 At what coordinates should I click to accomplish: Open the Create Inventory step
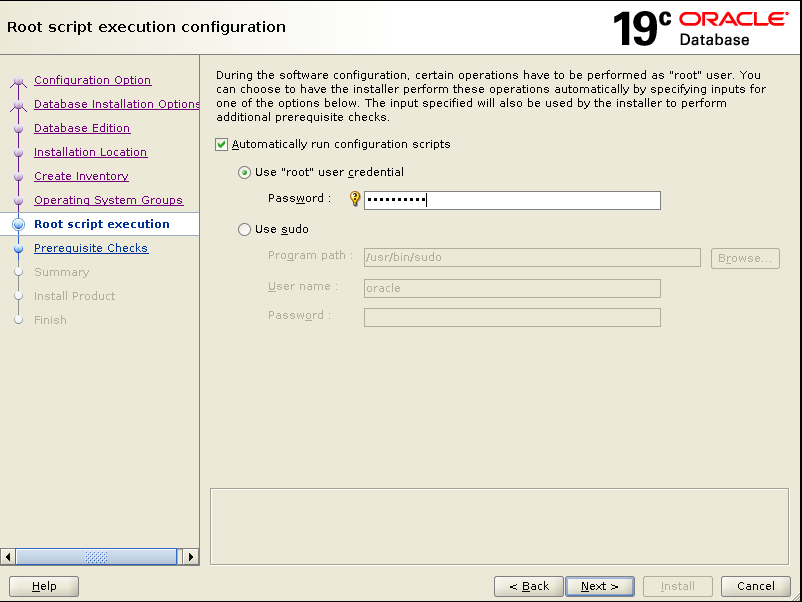pos(81,176)
